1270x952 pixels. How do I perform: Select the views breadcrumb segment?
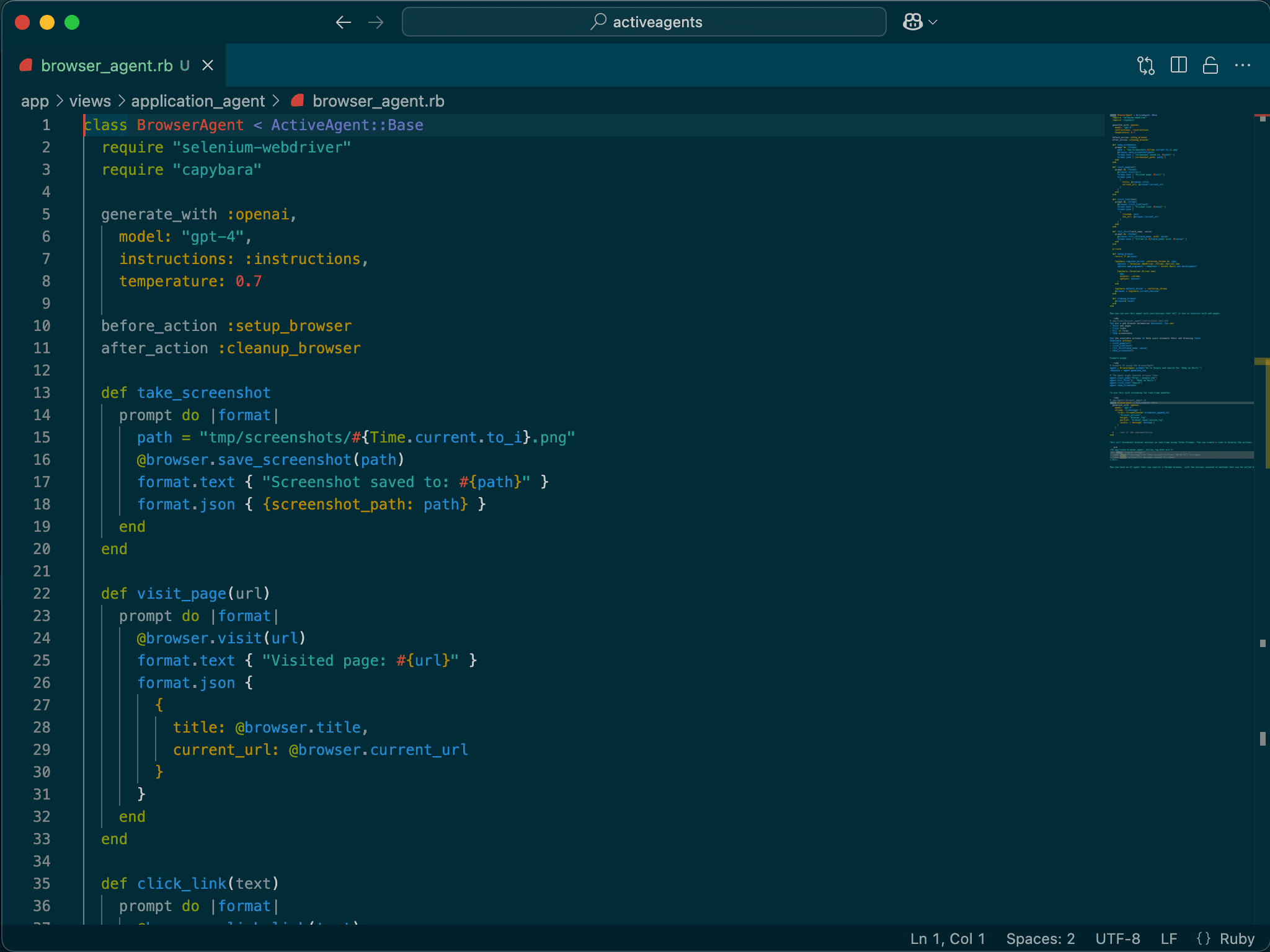coord(90,101)
